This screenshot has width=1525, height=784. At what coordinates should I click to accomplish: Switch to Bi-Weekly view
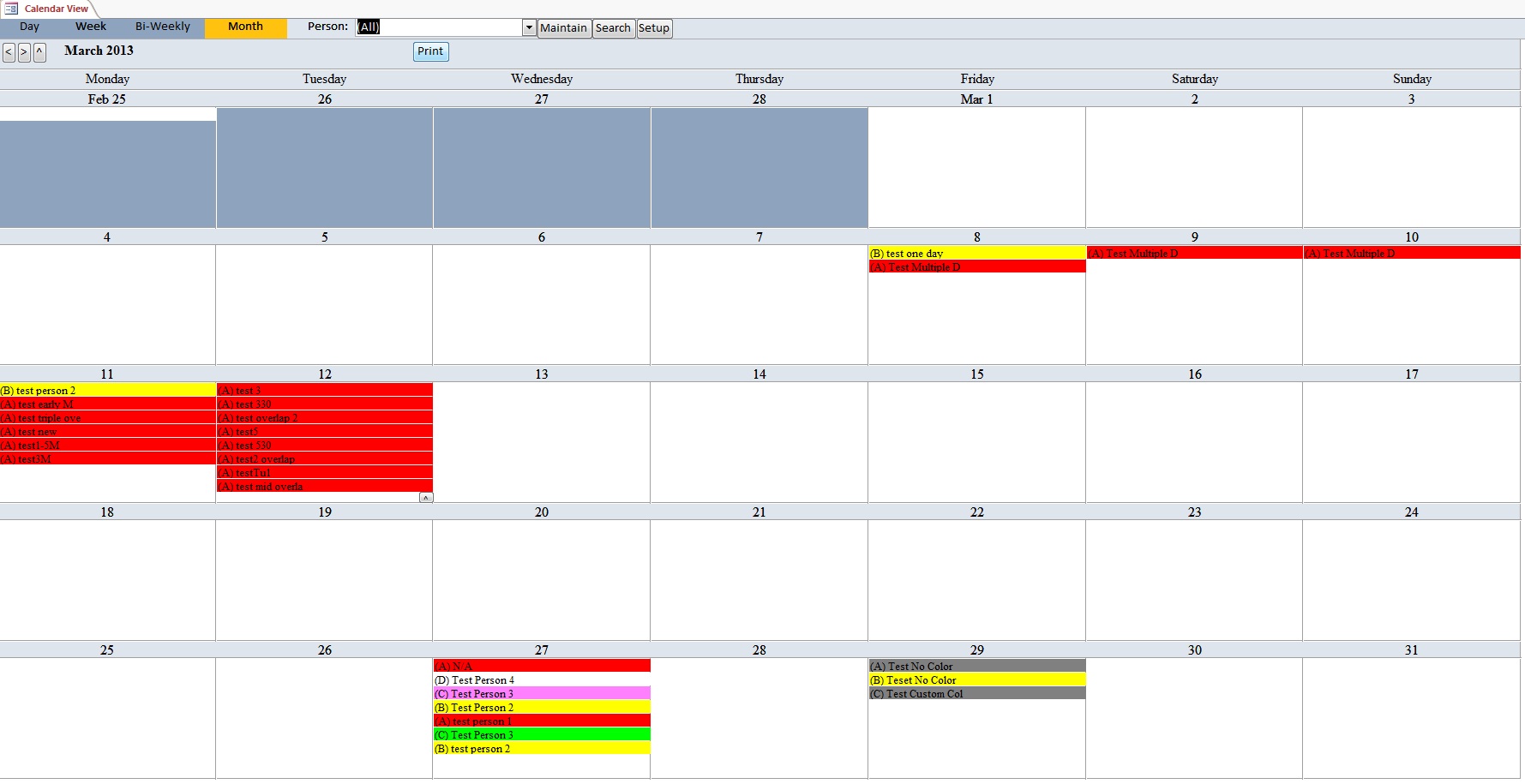[x=162, y=27]
